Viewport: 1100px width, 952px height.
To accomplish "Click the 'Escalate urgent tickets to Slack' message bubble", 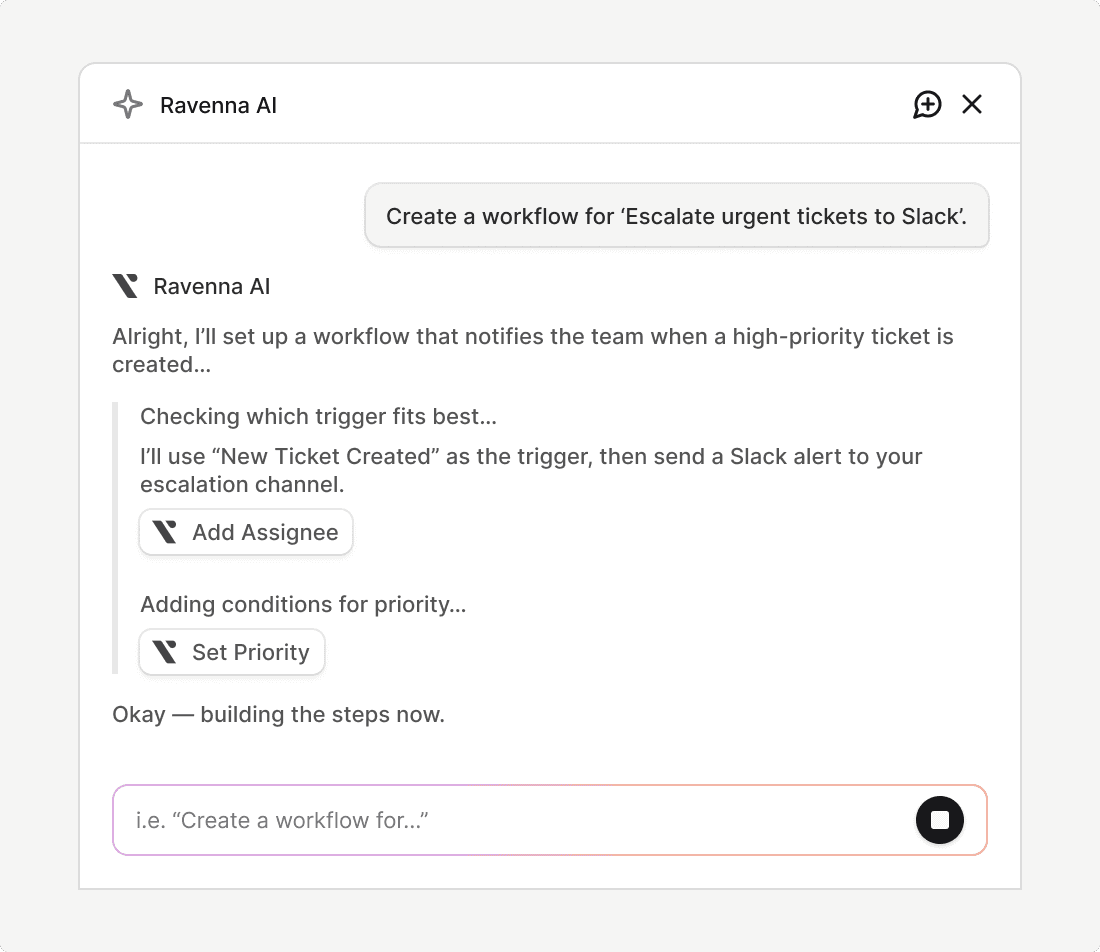I will click(677, 215).
